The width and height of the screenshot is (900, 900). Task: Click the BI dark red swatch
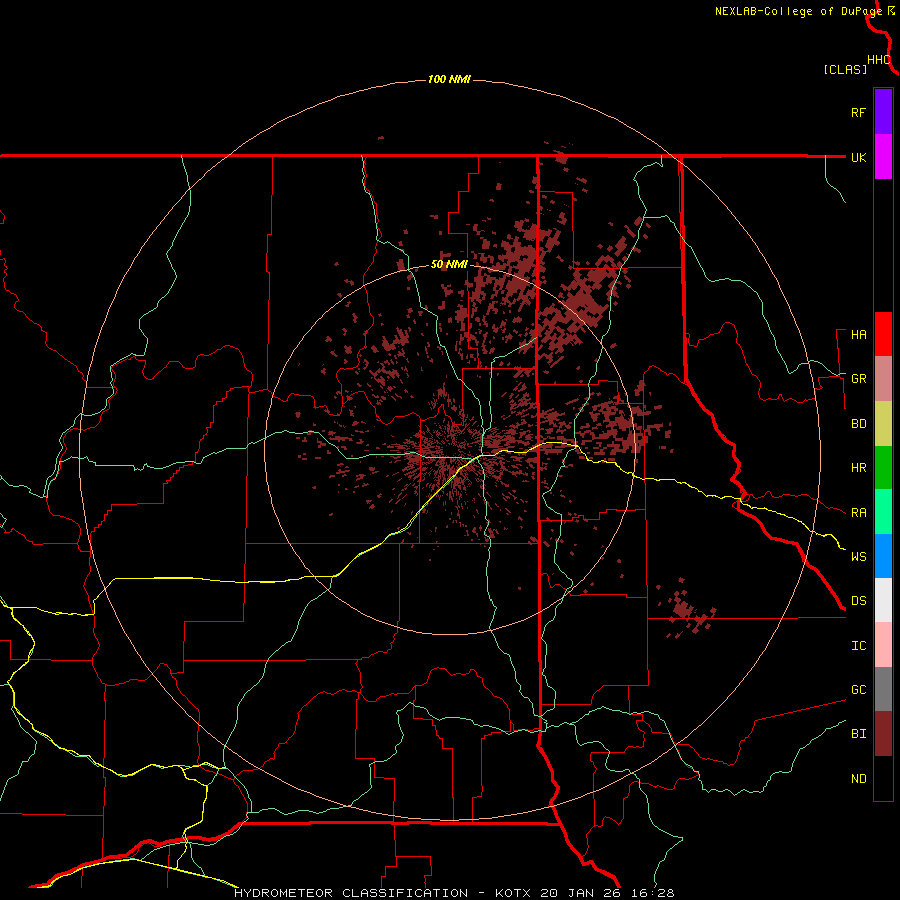tap(883, 734)
